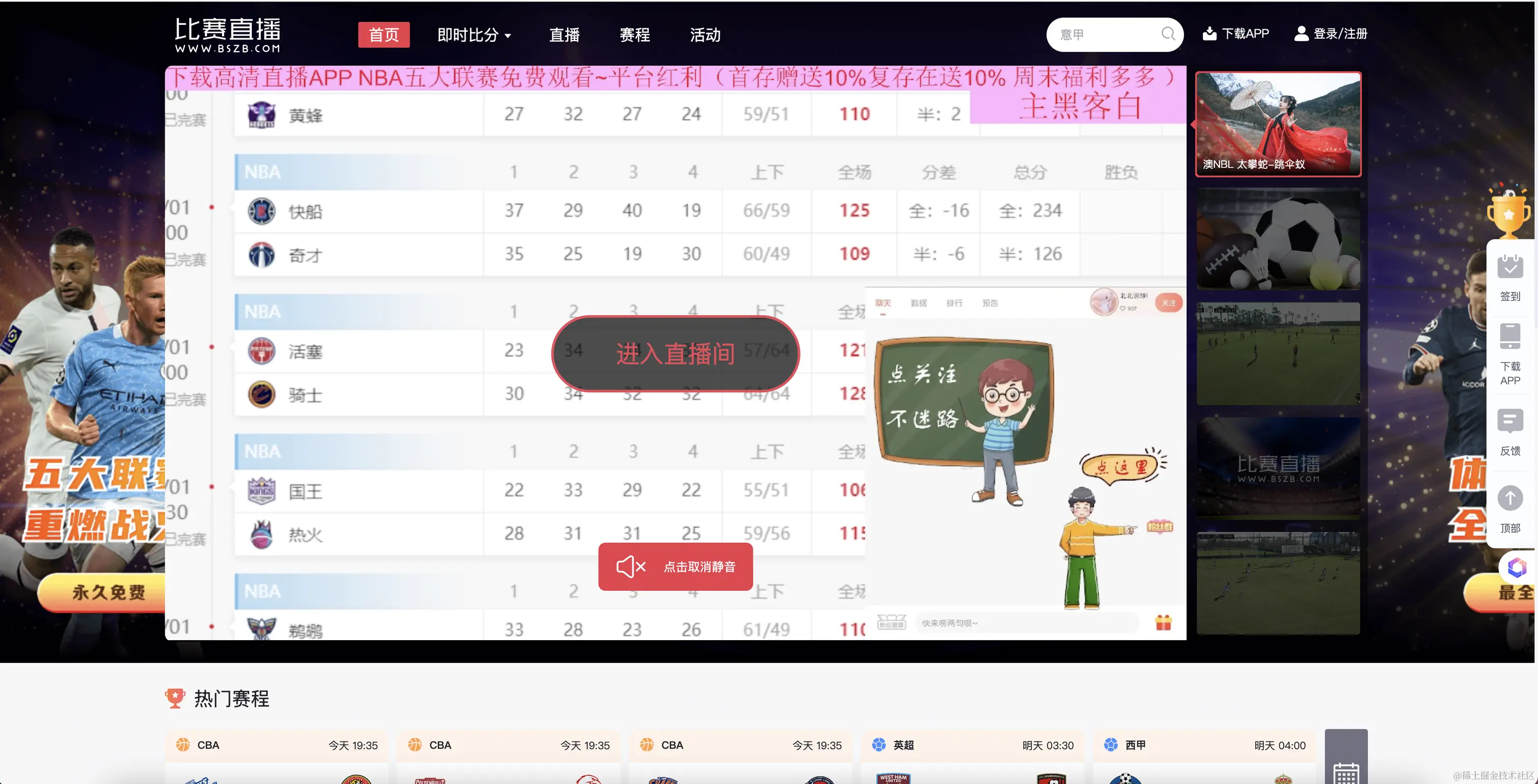This screenshot has height=784, width=1538.
Task: Click the 快船 team logo
Action: [261, 211]
